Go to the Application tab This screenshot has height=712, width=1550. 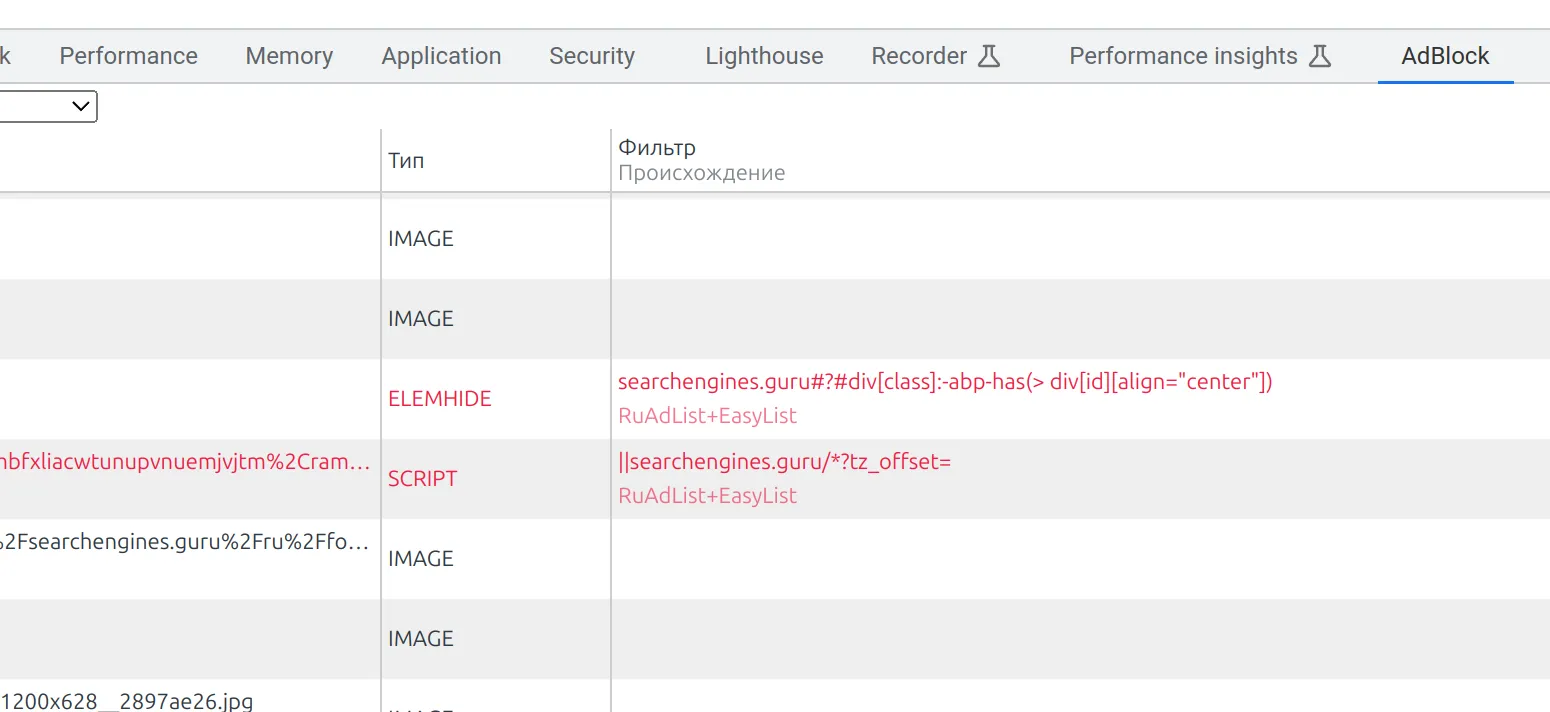coord(441,56)
